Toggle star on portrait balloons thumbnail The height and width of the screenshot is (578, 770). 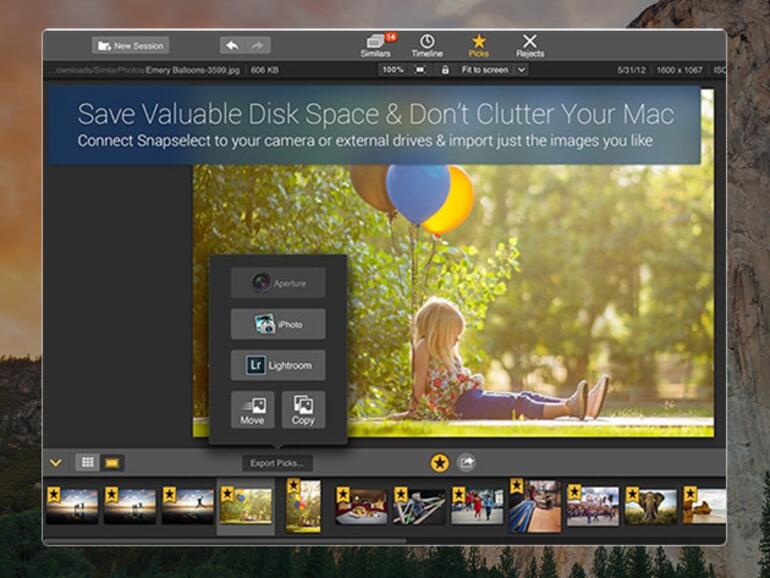293,486
